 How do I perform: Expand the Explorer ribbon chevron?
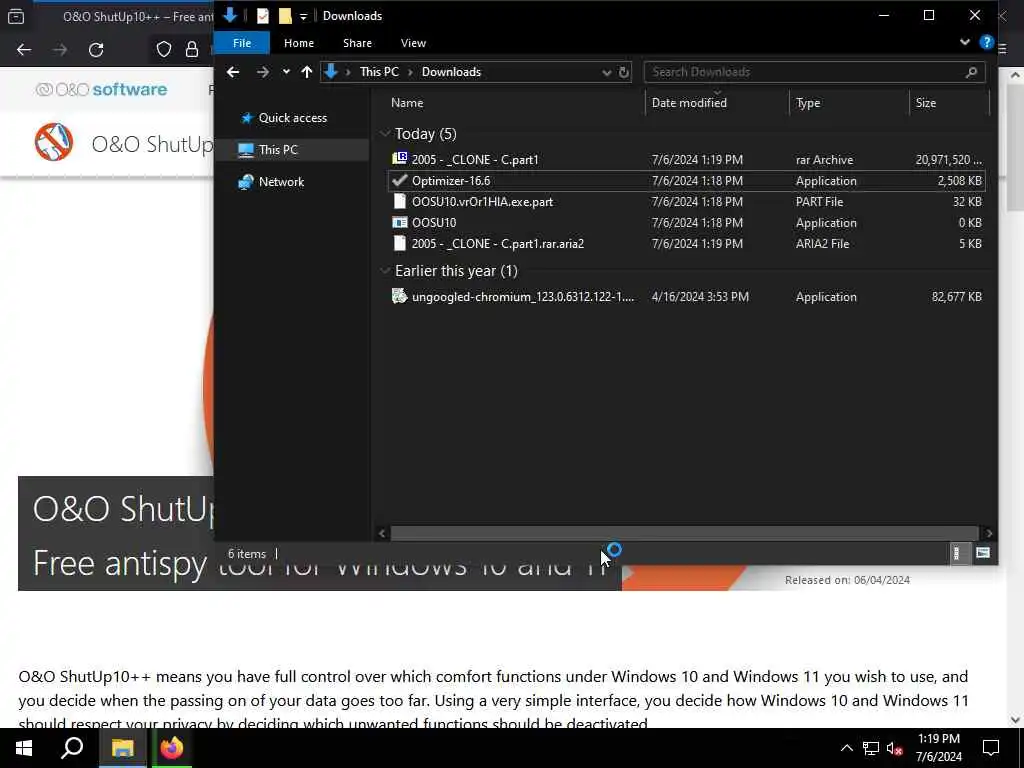click(x=965, y=42)
